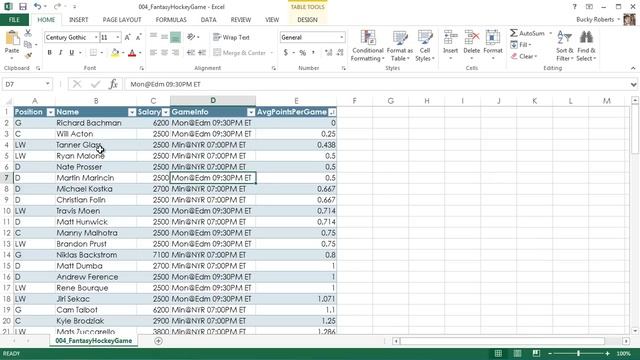Click the Paste clipboard icon

[x=12, y=38]
